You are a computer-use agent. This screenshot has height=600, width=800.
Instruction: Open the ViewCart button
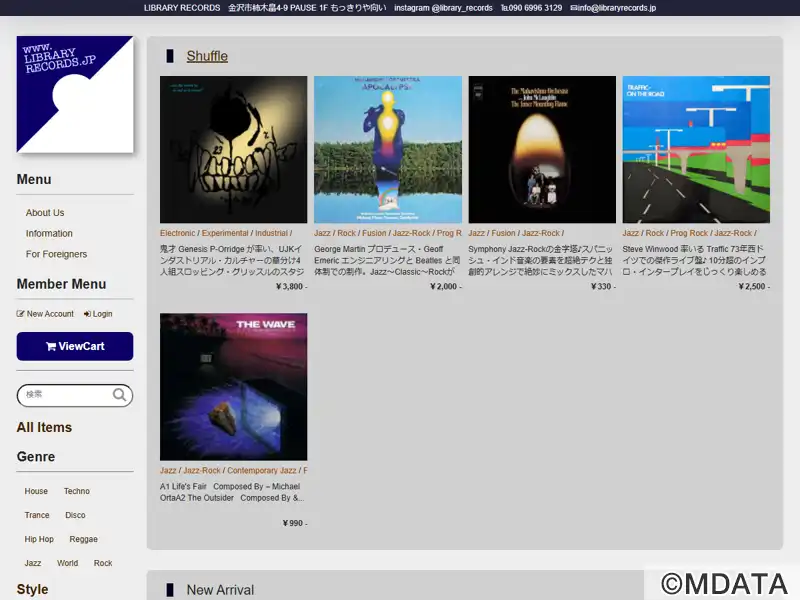(x=75, y=346)
